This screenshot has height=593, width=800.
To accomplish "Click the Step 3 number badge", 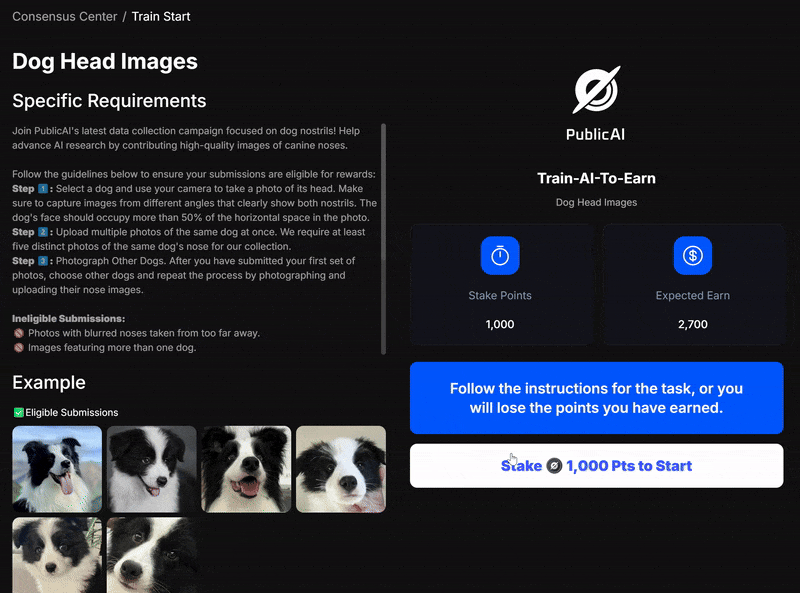I will pos(43,261).
